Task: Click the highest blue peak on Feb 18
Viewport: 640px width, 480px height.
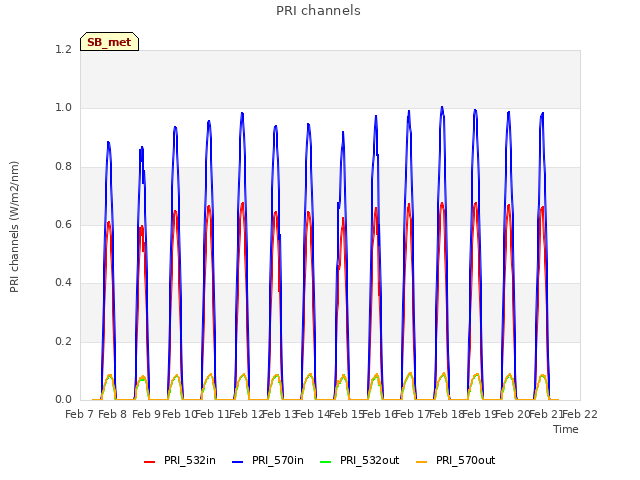Action: [442, 108]
